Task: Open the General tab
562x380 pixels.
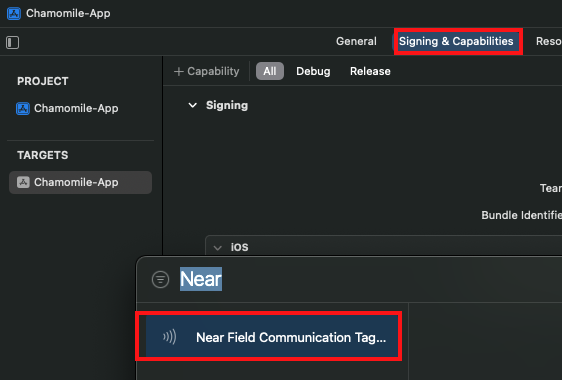Action: point(356,41)
